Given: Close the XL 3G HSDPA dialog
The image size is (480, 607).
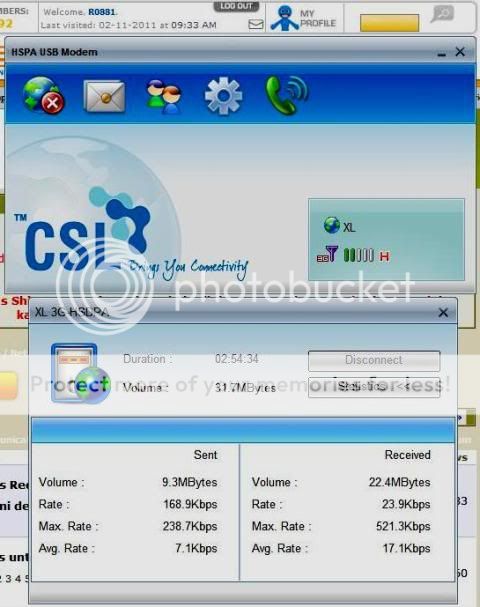Looking at the screenshot, I should [x=443, y=312].
